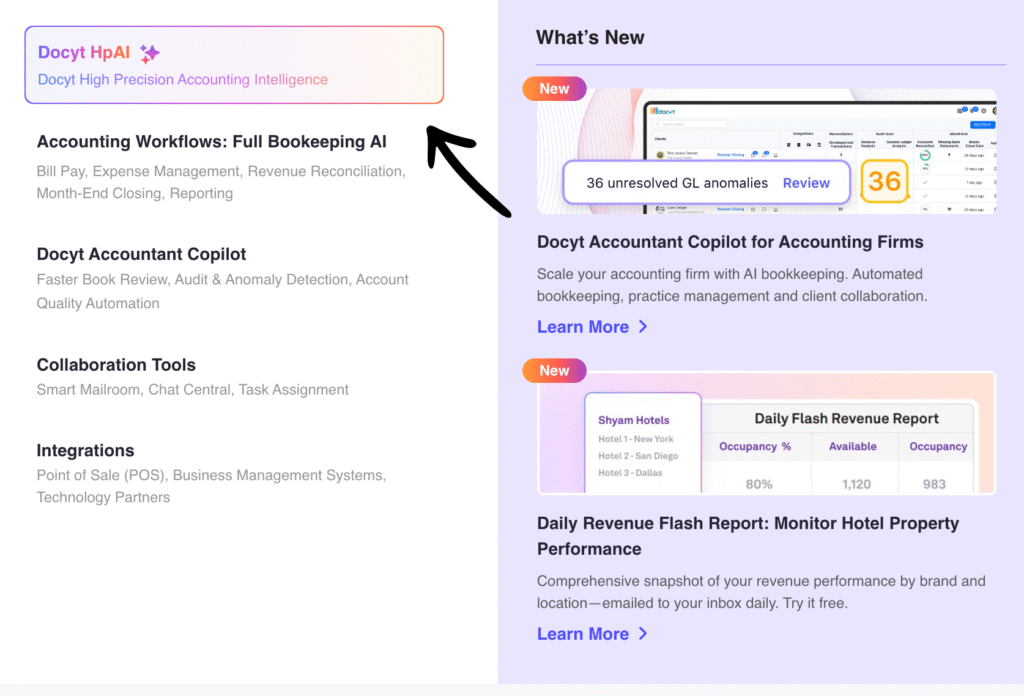The image size is (1024, 696).
Task: Click the chevron arrow beside the second Learn More
Action: point(643,634)
